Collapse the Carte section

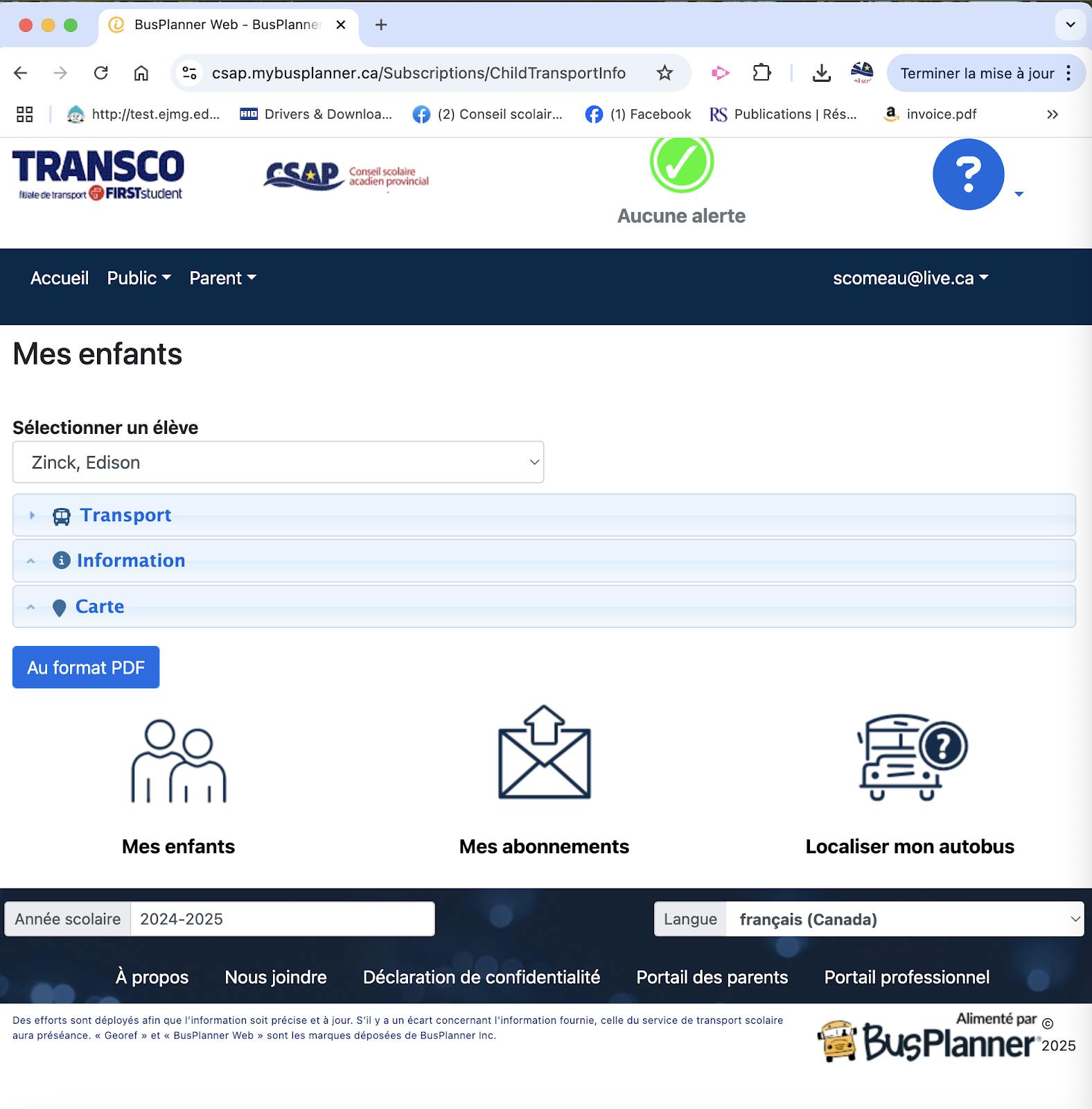coord(544,606)
